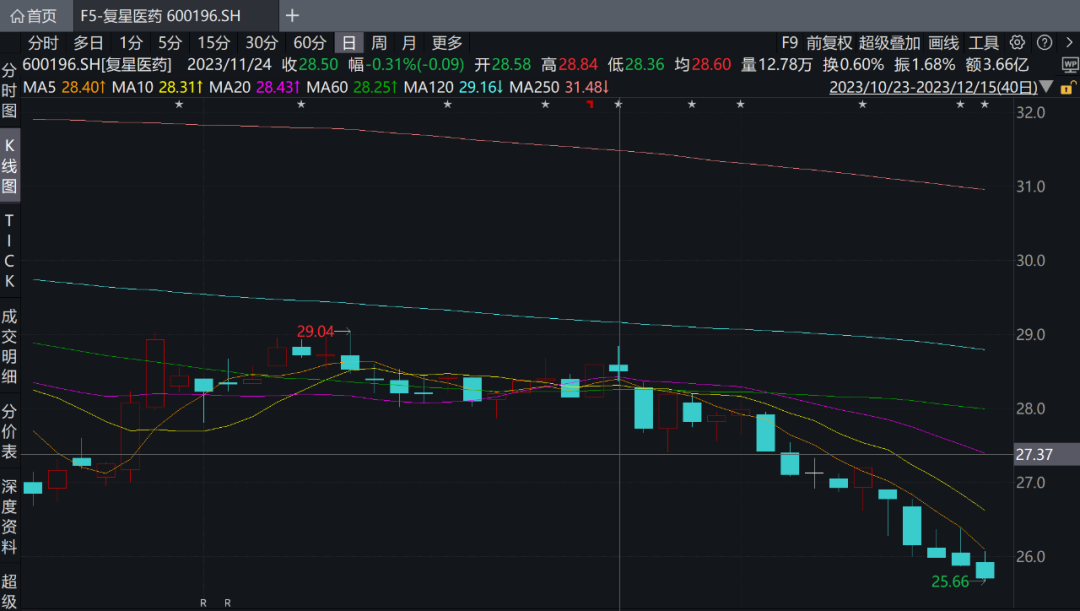Open date range dropdown triangle
1080x611 pixels.
(x=1046, y=87)
